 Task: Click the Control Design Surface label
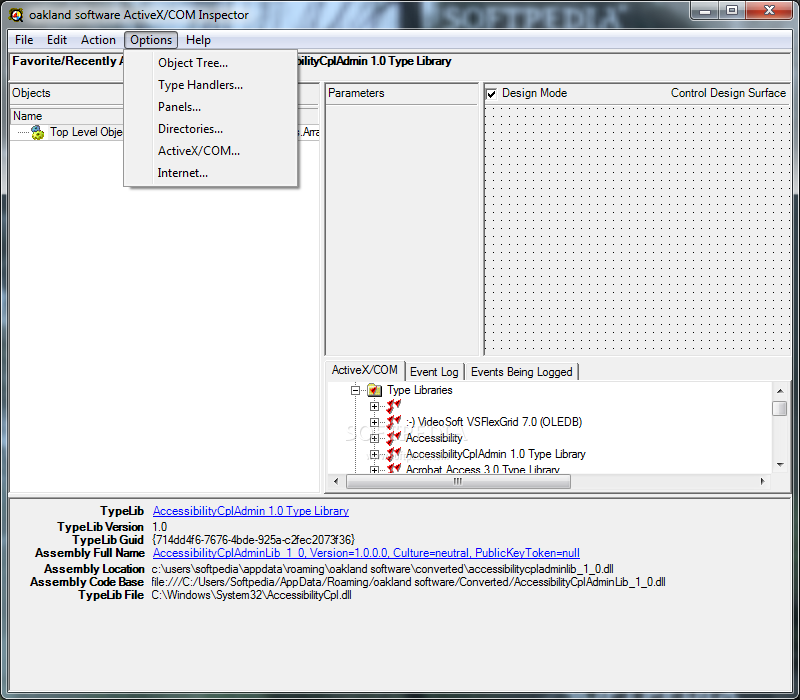[x=728, y=93]
